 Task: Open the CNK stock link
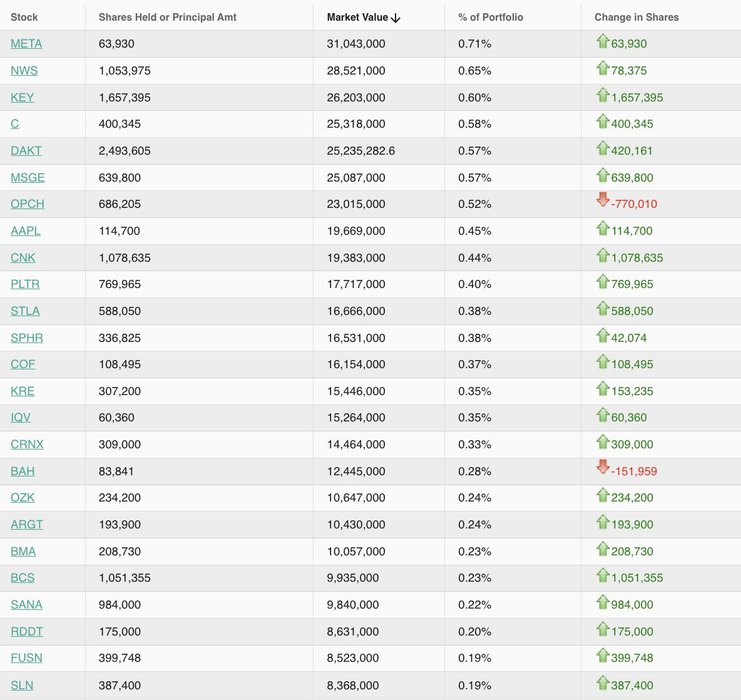(23, 258)
